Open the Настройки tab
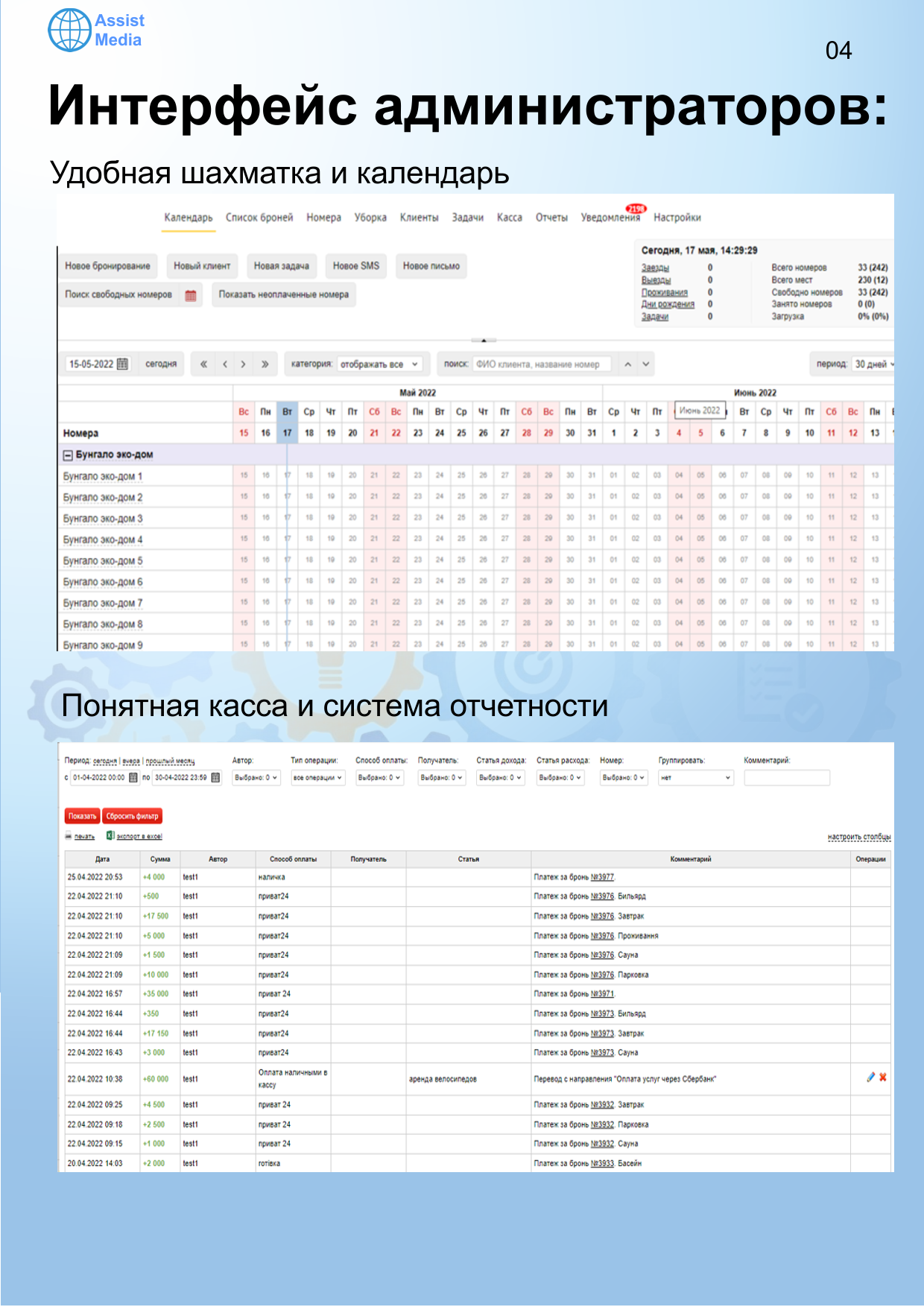This screenshot has width=924, height=1307. (677, 218)
